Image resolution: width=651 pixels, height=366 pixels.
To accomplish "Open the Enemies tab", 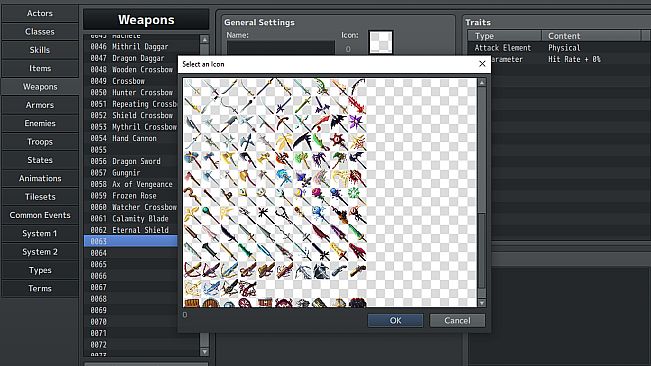I will pos(40,123).
